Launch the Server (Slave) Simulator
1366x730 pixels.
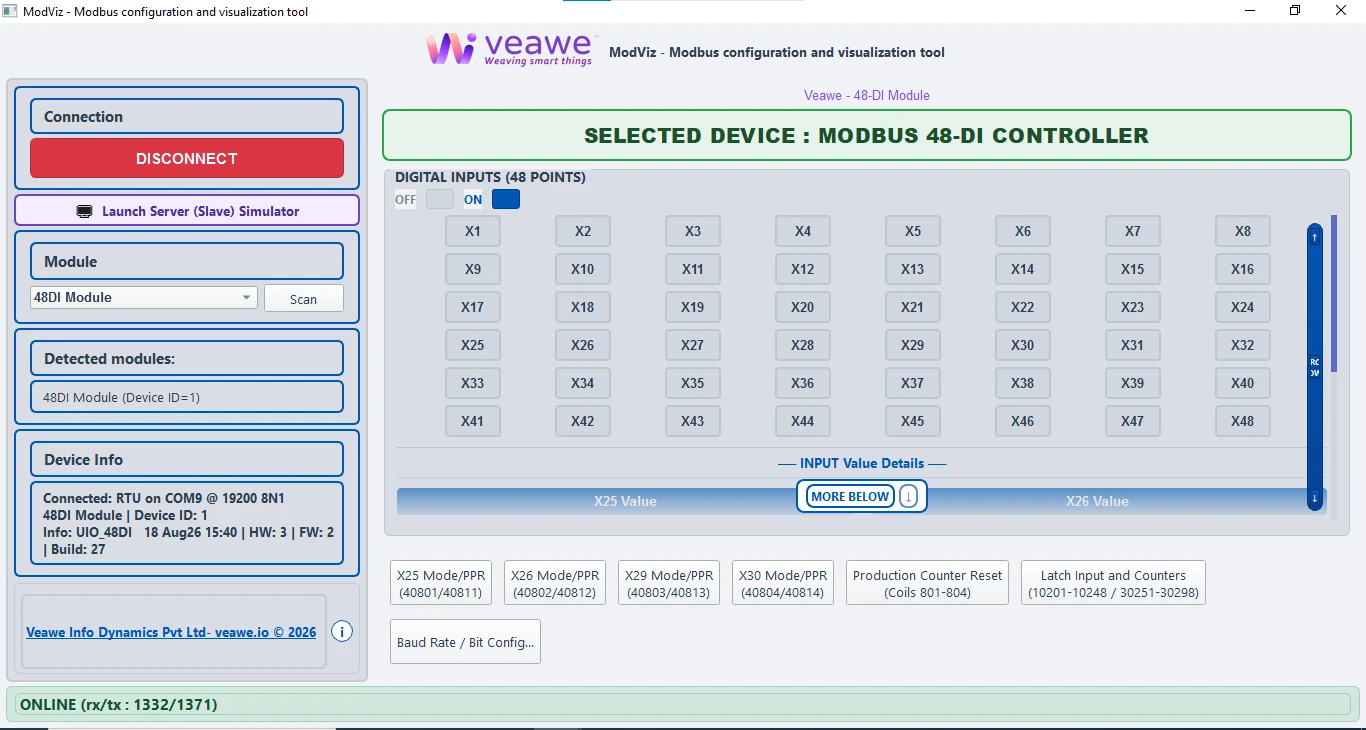click(x=187, y=211)
